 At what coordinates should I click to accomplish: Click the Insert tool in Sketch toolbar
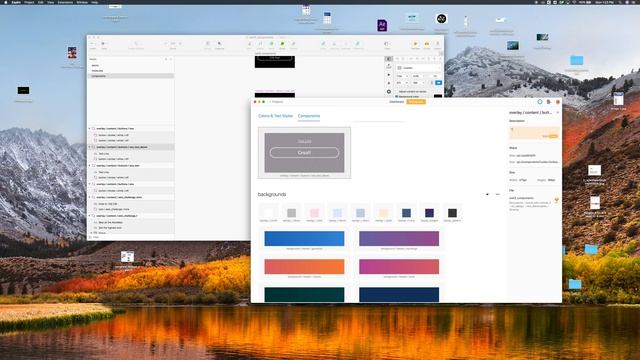93,44
